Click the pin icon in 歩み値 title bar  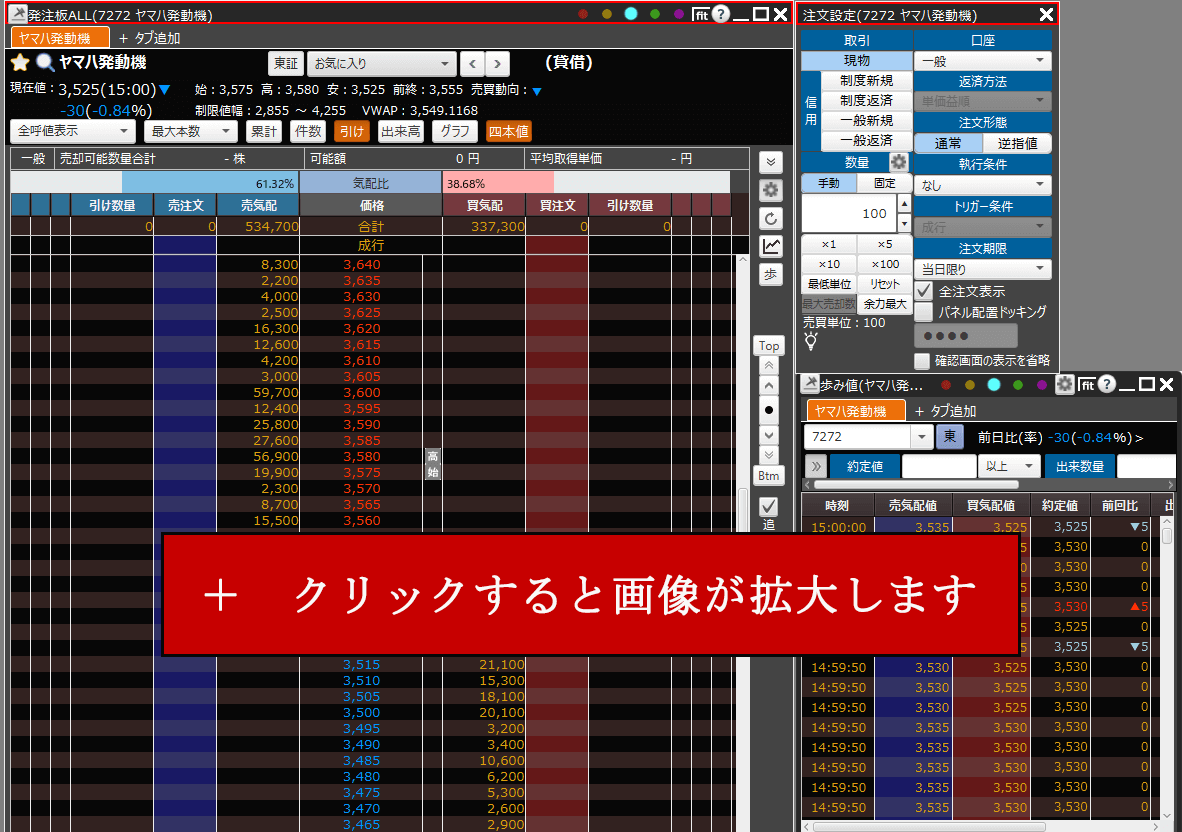click(x=810, y=384)
